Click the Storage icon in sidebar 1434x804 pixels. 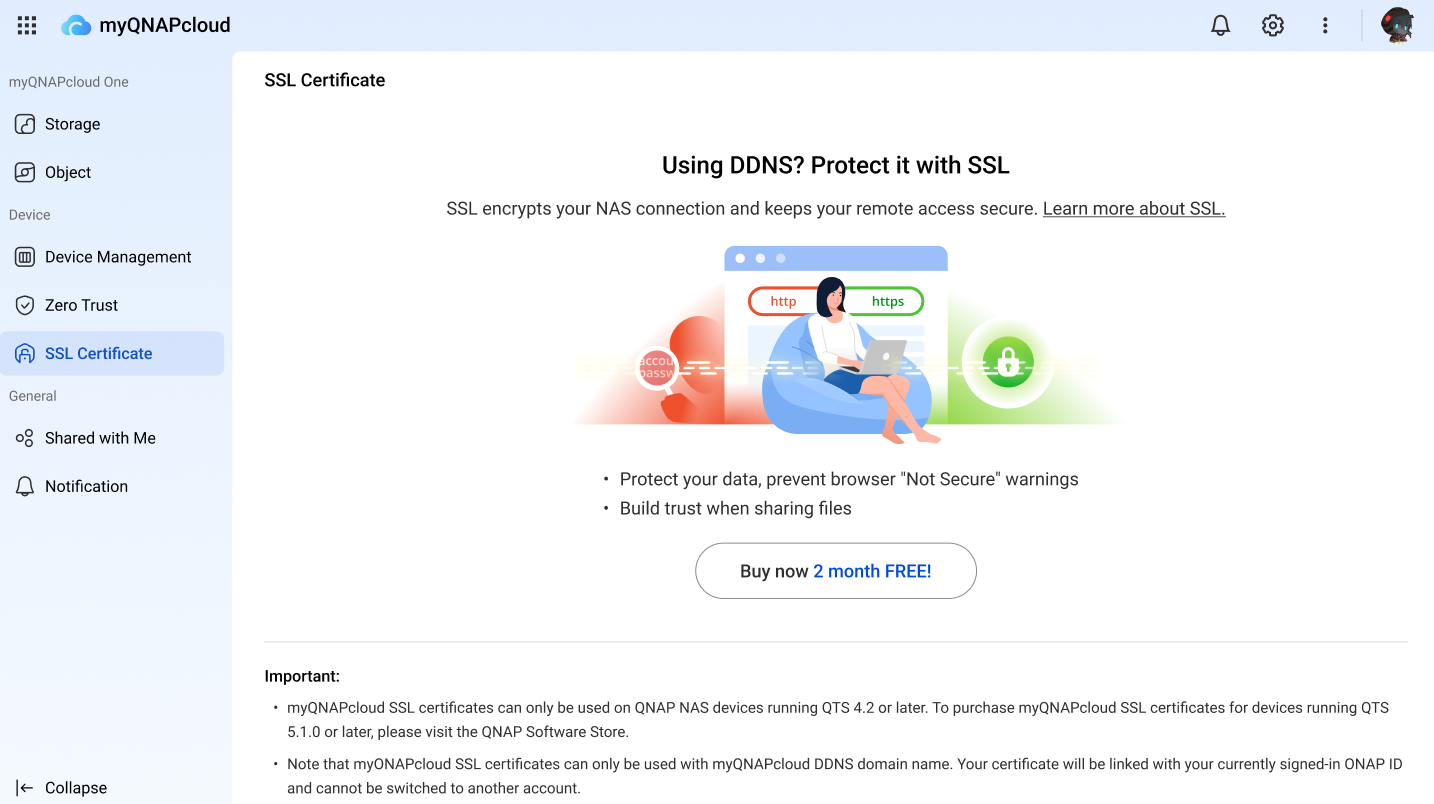point(25,124)
